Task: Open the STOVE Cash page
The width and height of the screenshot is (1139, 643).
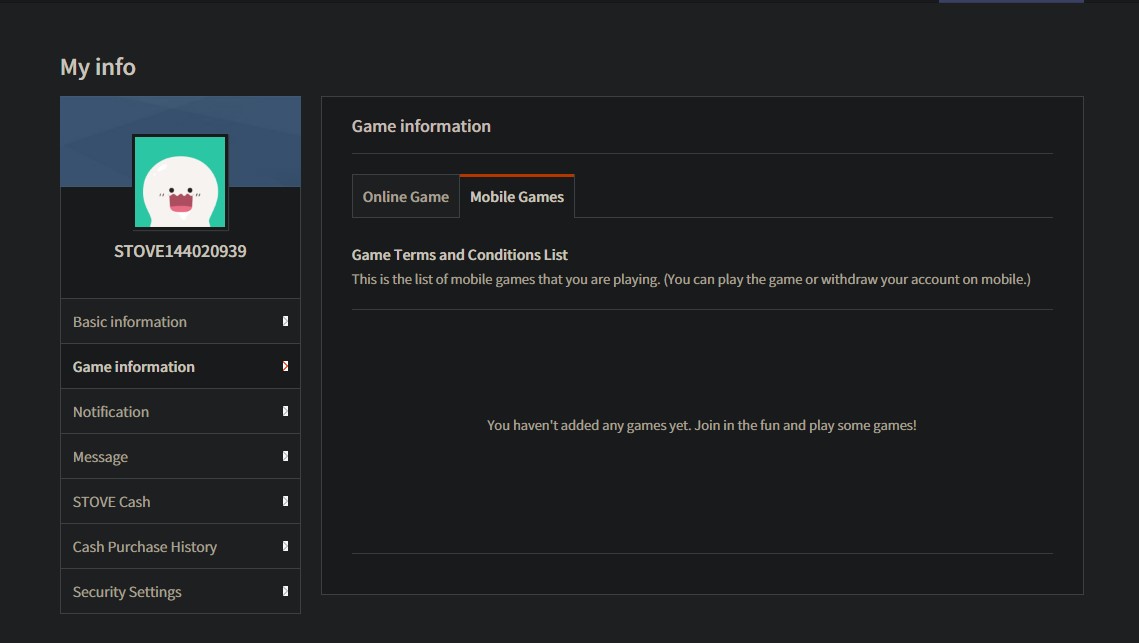Action: (x=111, y=501)
